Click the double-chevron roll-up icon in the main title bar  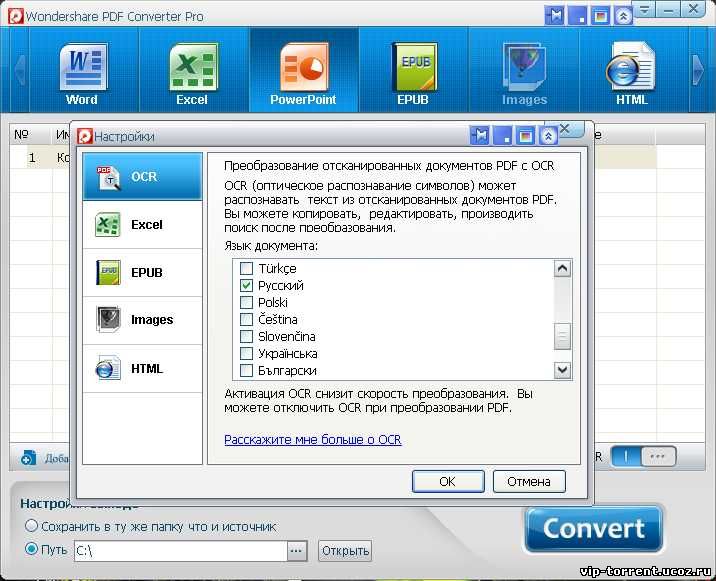(x=623, y=16)
